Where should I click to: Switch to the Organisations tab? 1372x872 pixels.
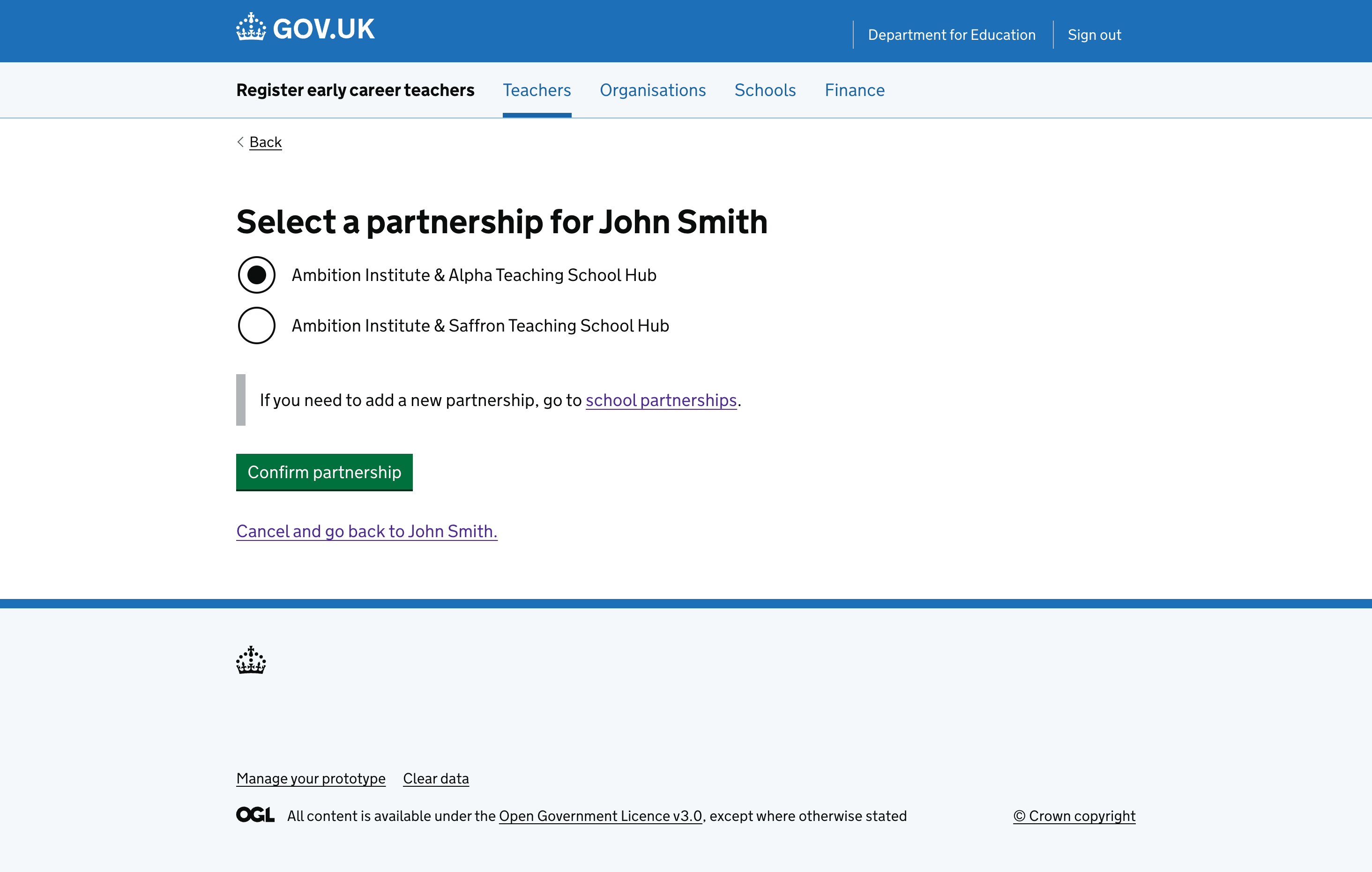[x=653, y=90]
